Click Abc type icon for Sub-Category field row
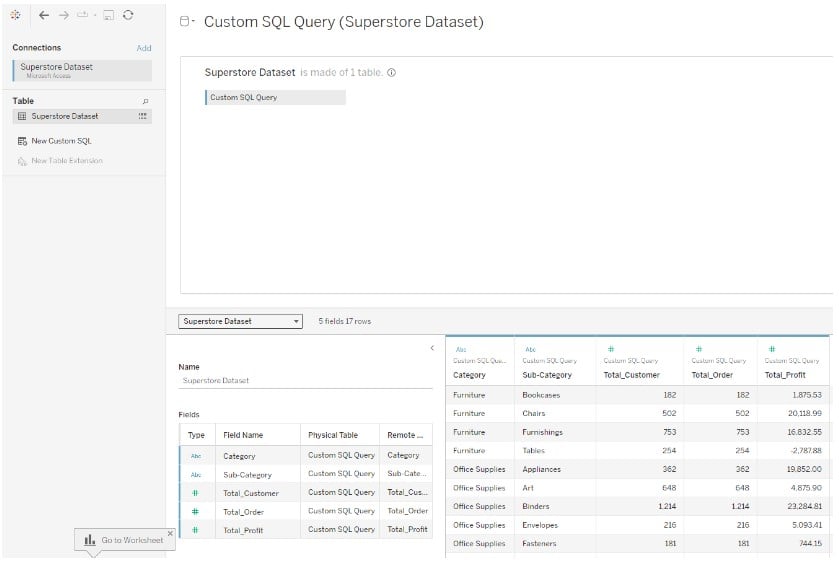The width and height of the screenshot is (839, 566). (x=196, y=475)
